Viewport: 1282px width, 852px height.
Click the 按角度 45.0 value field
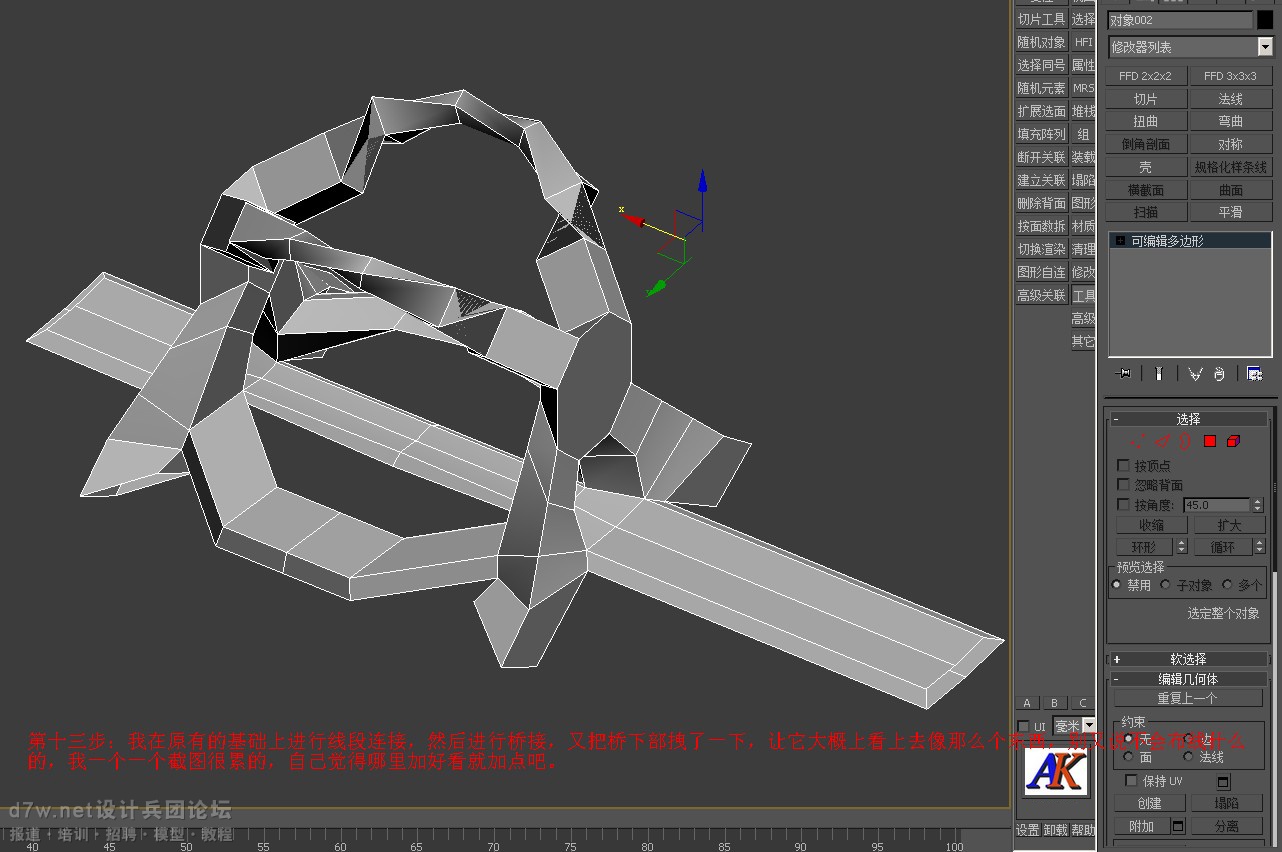point(1217,505)
